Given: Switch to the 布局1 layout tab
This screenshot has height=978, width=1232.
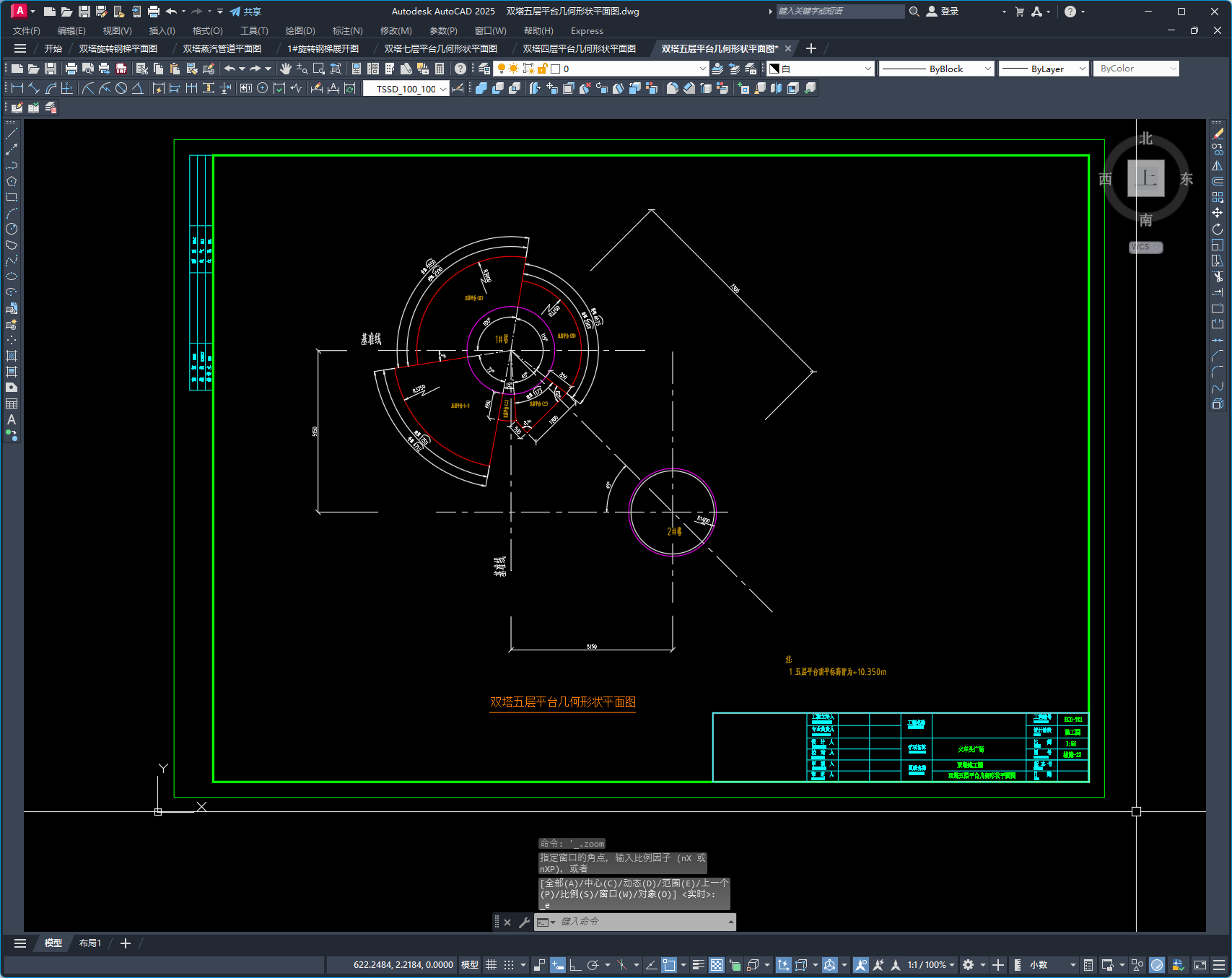Looking at the screenshot, I should coord(90,943).
